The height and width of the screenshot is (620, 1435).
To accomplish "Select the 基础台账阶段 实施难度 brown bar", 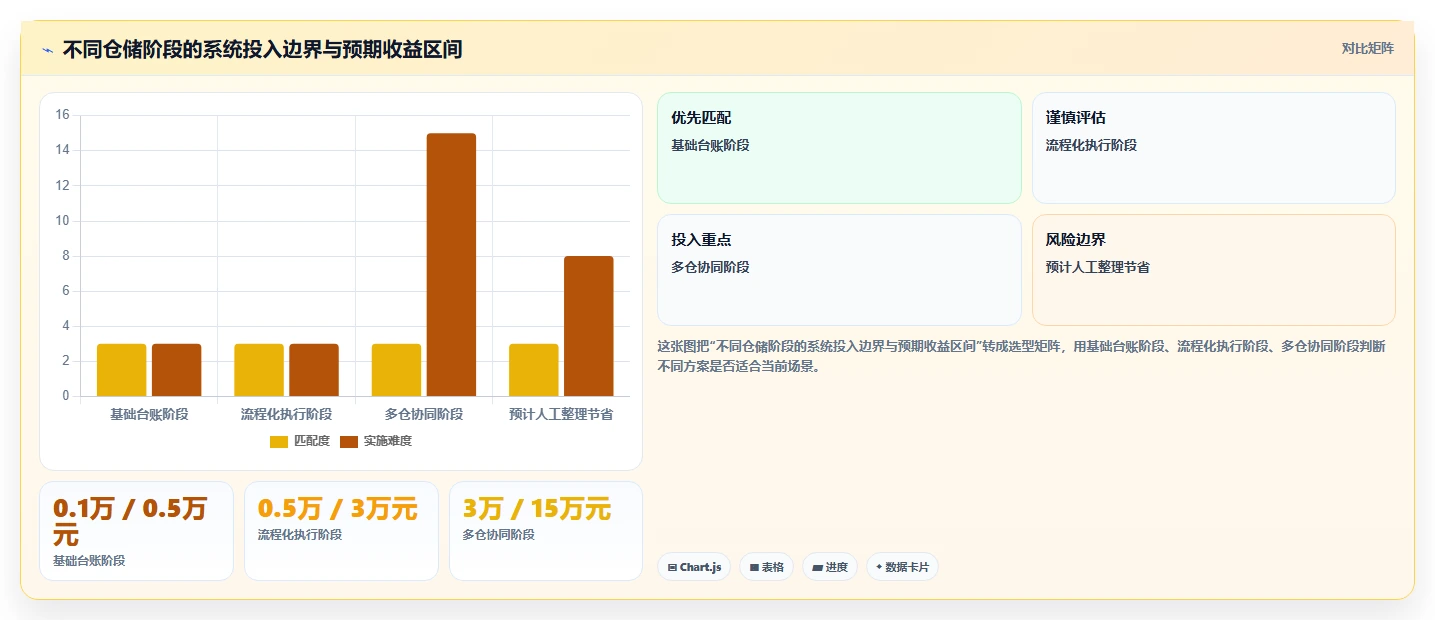I will click(177, 370).
